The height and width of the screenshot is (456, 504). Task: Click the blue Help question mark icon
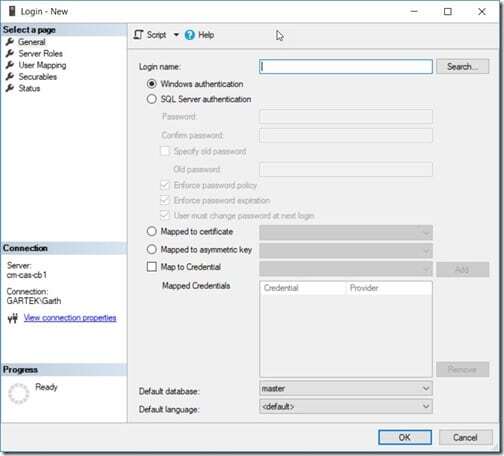[x=190, y=35]
